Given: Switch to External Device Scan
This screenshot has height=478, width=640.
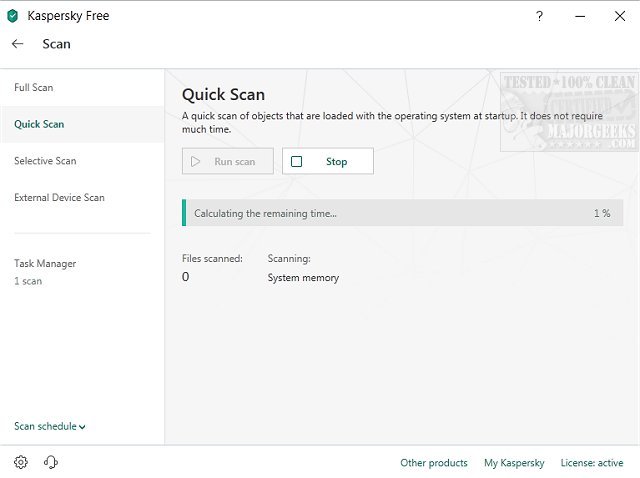Looking at the screenshot, I should coord(59,198).
